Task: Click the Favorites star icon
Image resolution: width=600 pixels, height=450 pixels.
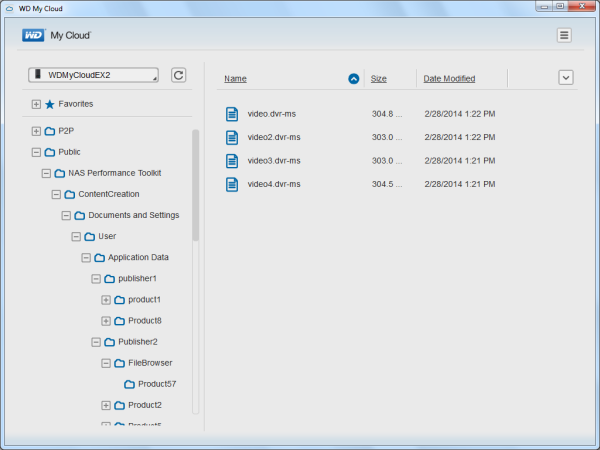Action: (x=50, y=104)
